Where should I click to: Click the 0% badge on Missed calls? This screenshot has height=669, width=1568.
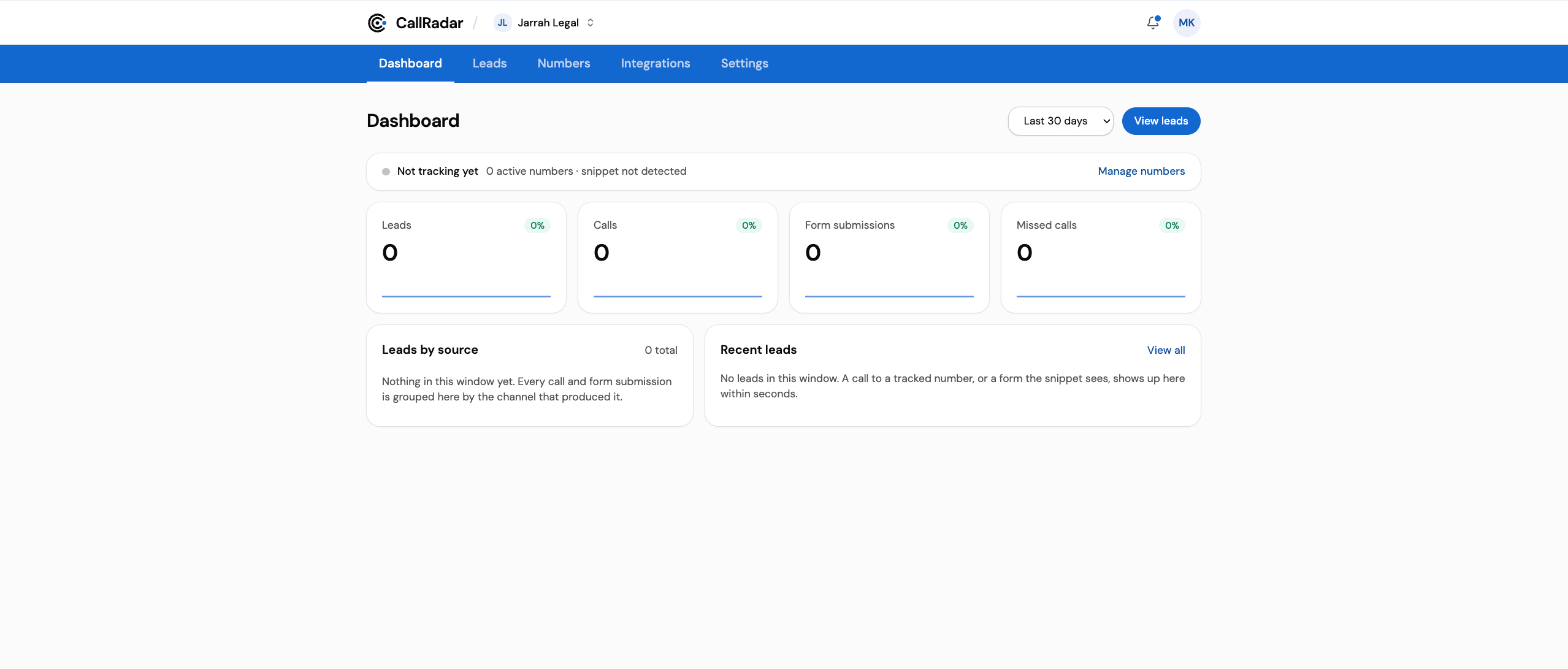(x=1172, y=226)
